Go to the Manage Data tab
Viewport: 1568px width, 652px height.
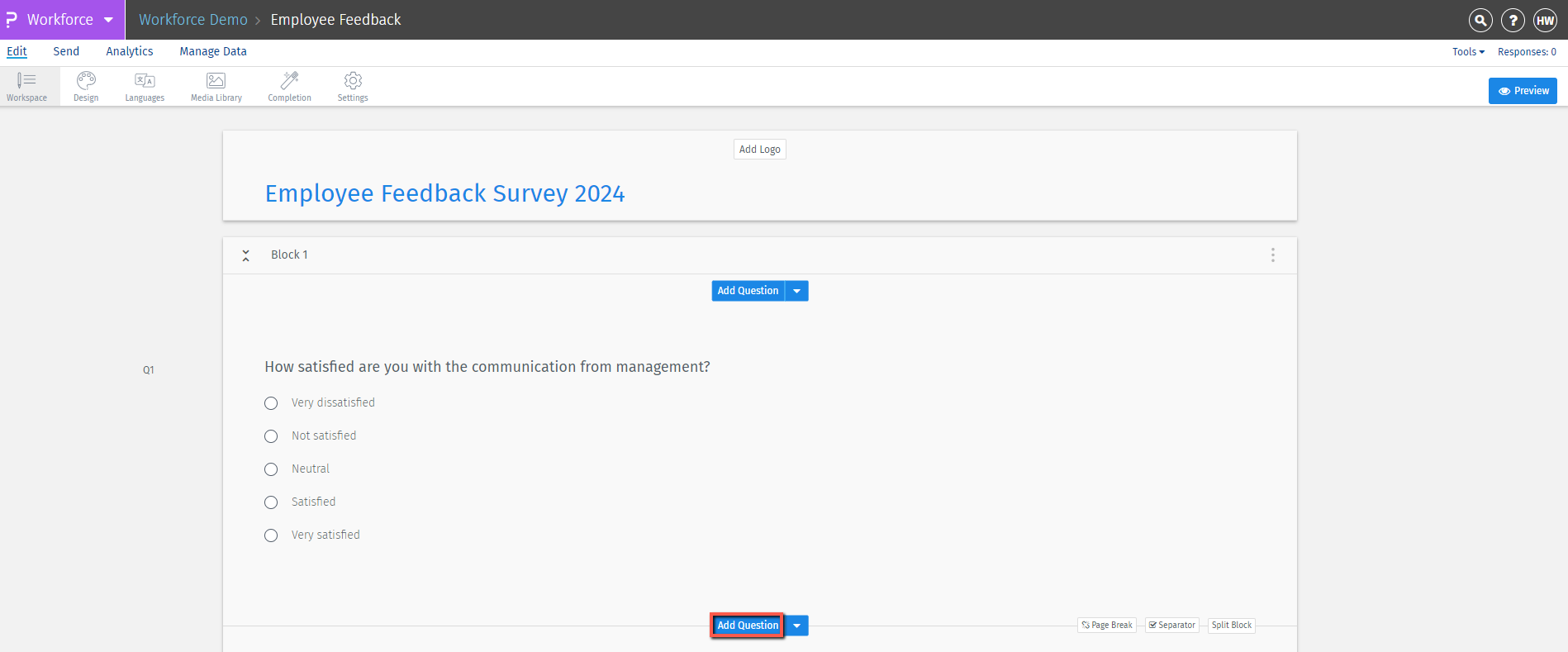(x=213, y=51)
